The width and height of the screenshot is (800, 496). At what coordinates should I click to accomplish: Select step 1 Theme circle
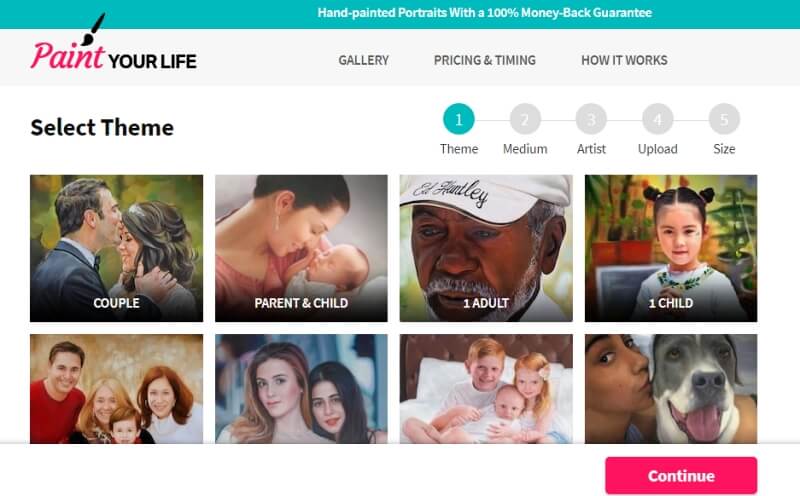(459, 119)
